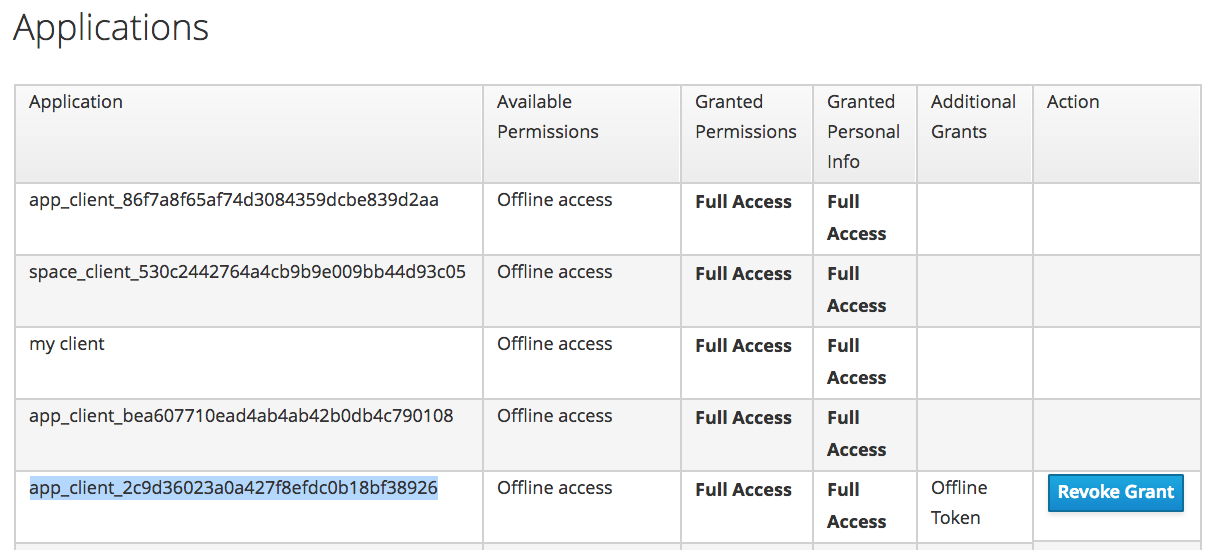Click the Granted Permissions column header
1218x550 pixels.
(746, 117)
